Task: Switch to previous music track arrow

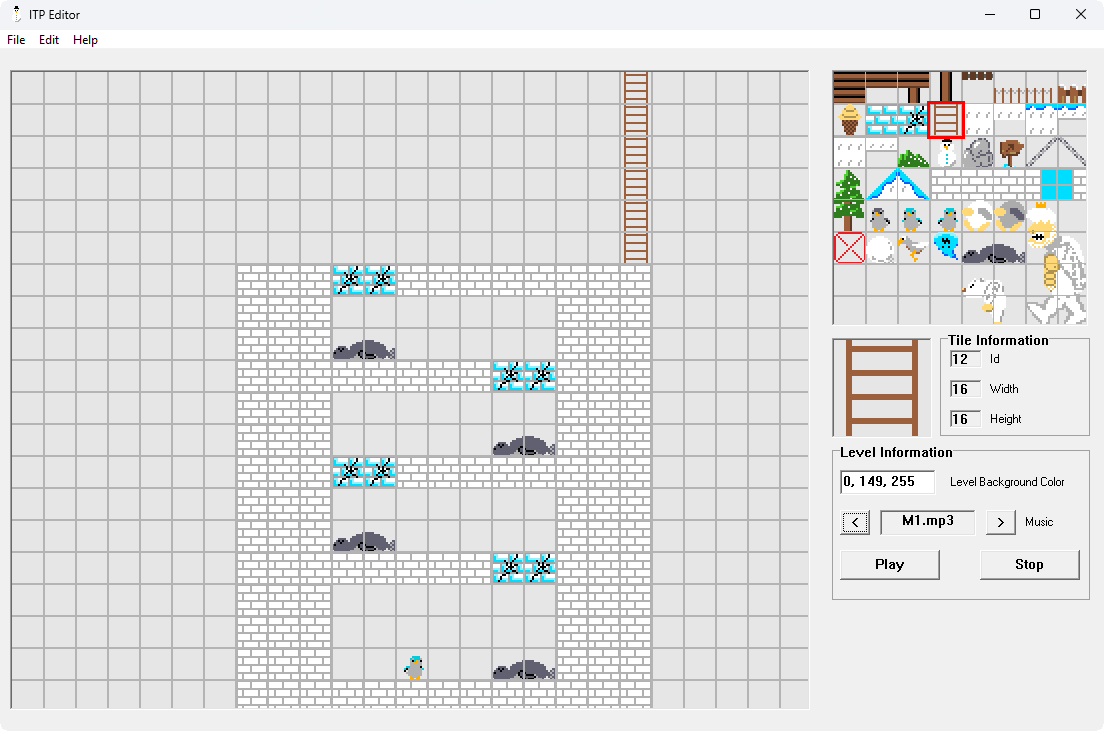Action: [x=855, y=523]
